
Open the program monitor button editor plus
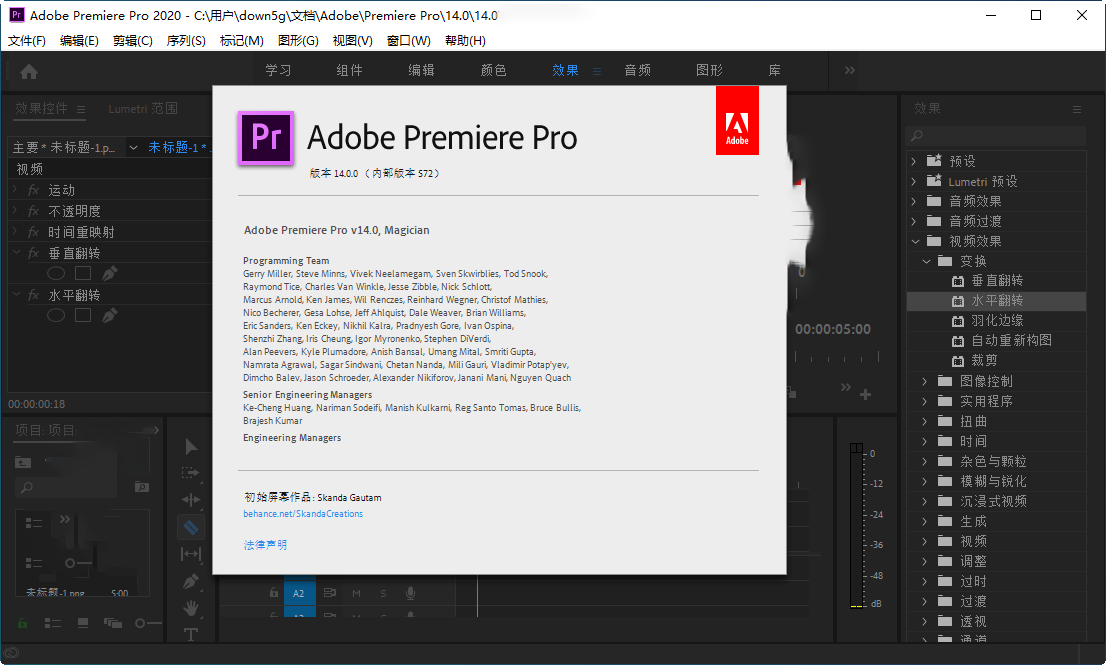[x=865, y=395]
